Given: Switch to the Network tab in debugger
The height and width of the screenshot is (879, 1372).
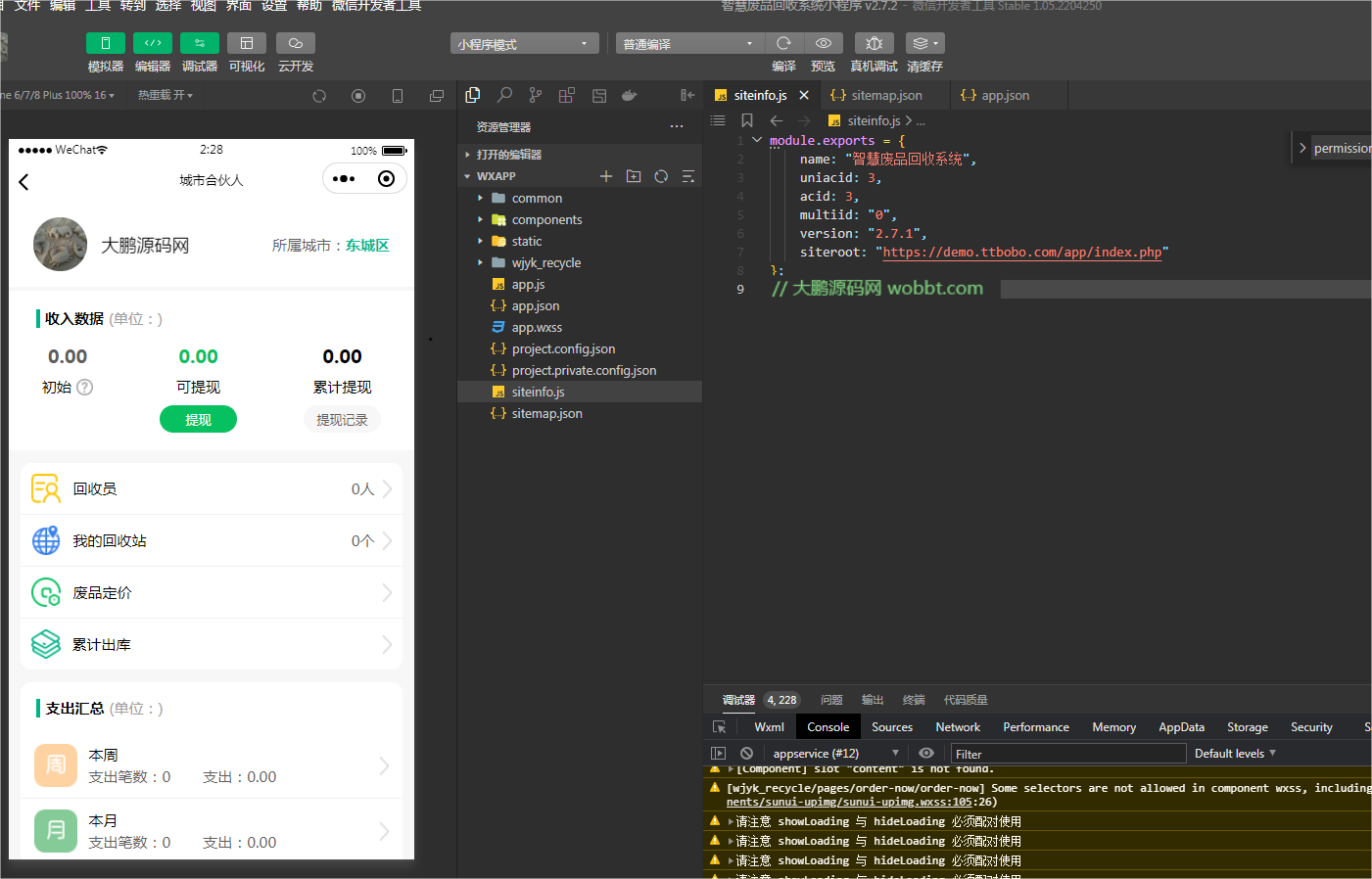Looking at the screenshot, I should click(957, 726).
